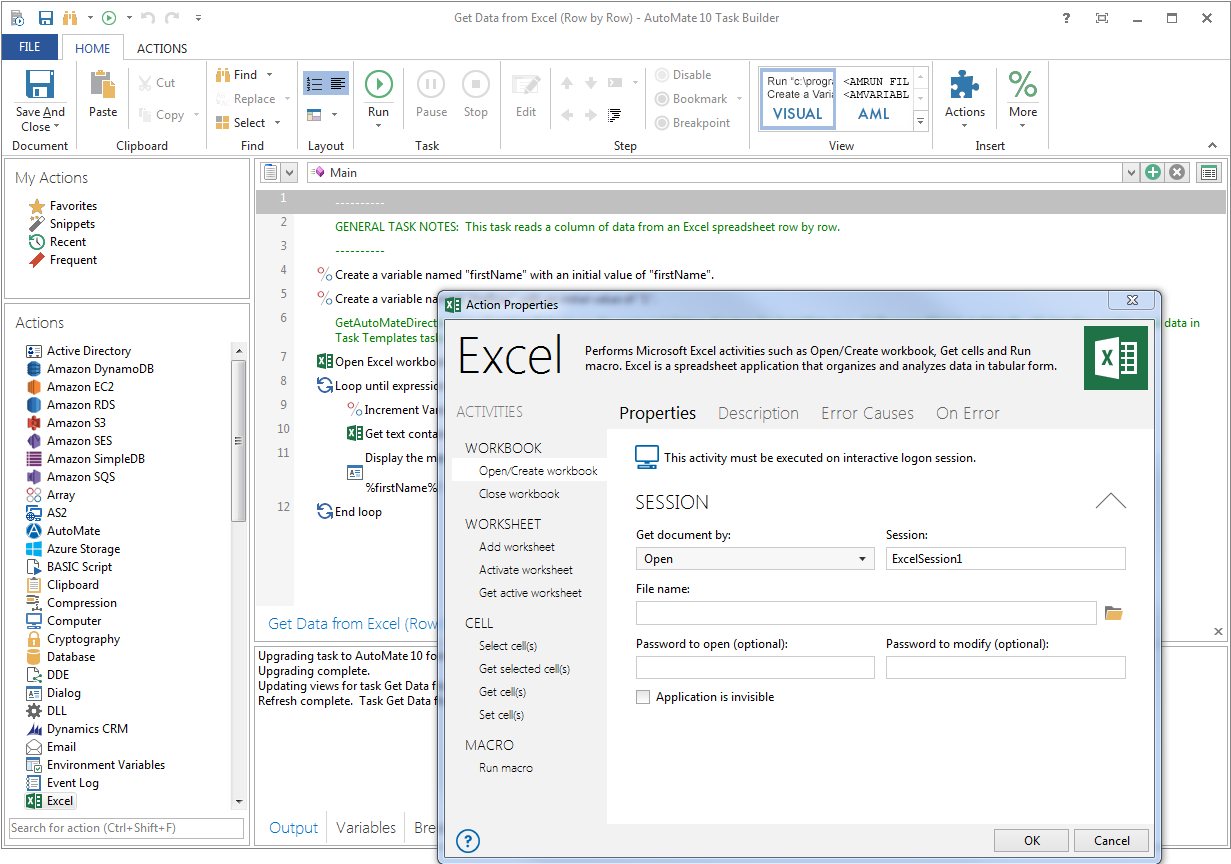This screenshot has width=1231, height=864.
Task: Browse for file with the folder icon
Action: coord(1114,613)
